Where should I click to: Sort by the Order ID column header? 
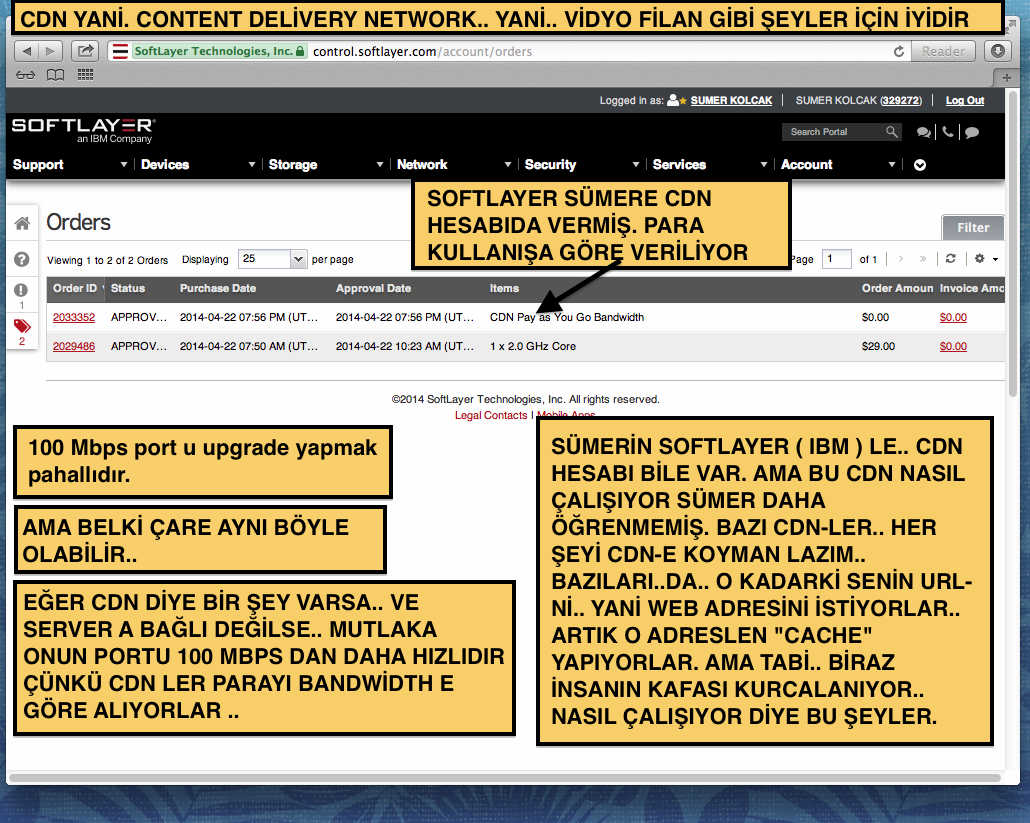75,288
